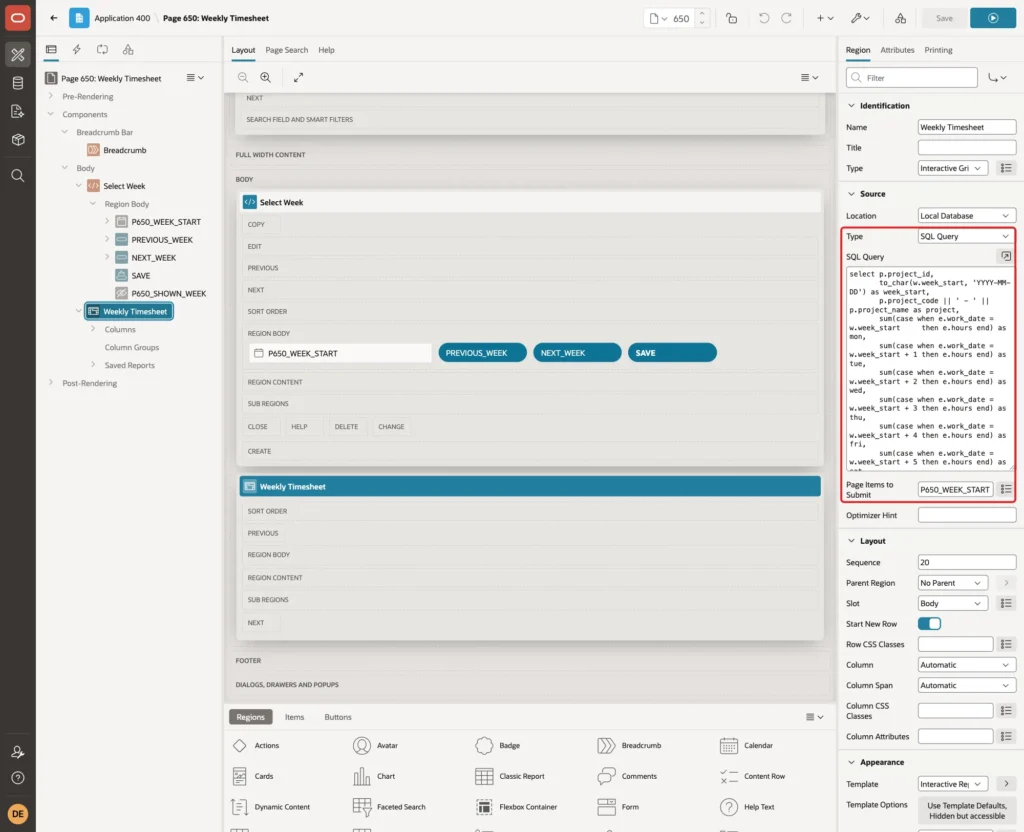1024x832 pixels.
Task: Toggle the Start New Row switch
Action: pos(929,624)
